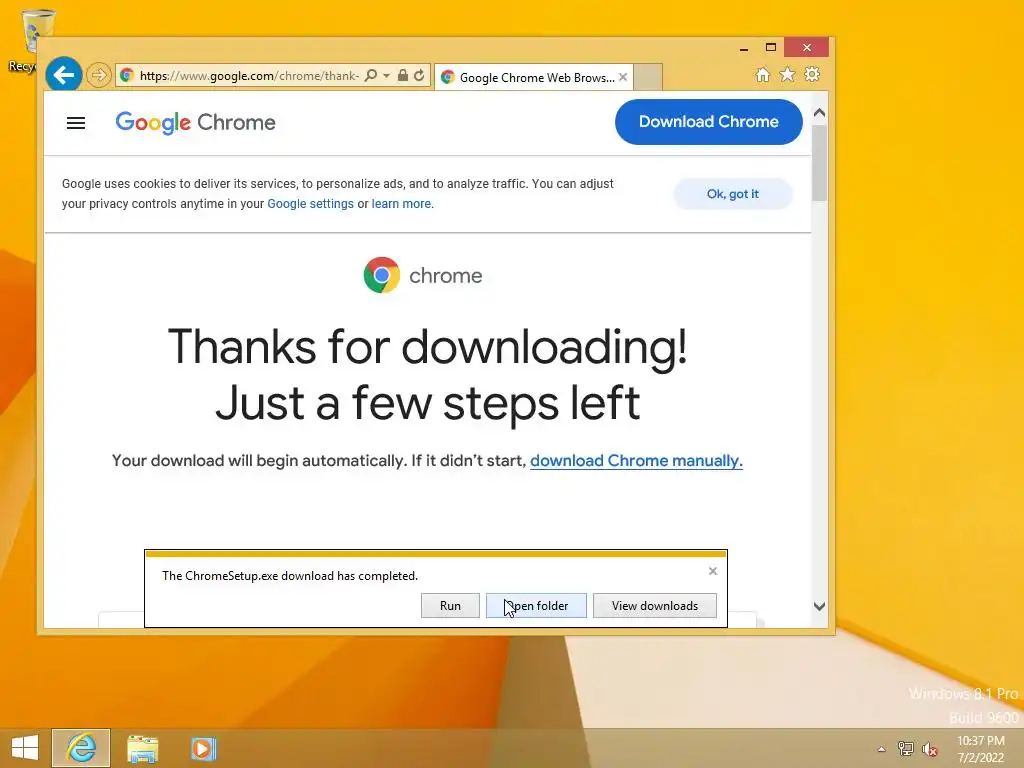Open the Windows Start button
Image resolution: width=1024 pixels, height=768 pixels.
coord(25,748)
